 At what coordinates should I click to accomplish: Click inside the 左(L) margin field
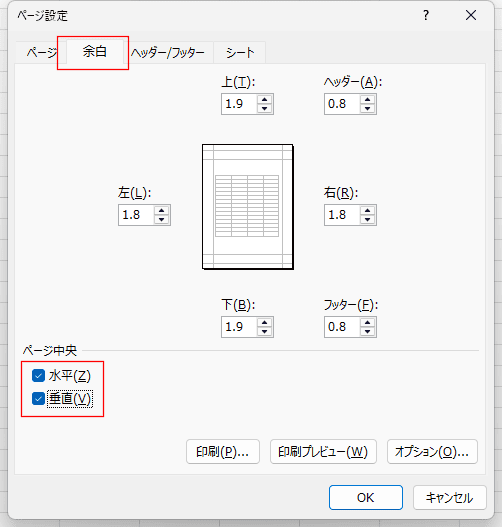tap(136, 215)
